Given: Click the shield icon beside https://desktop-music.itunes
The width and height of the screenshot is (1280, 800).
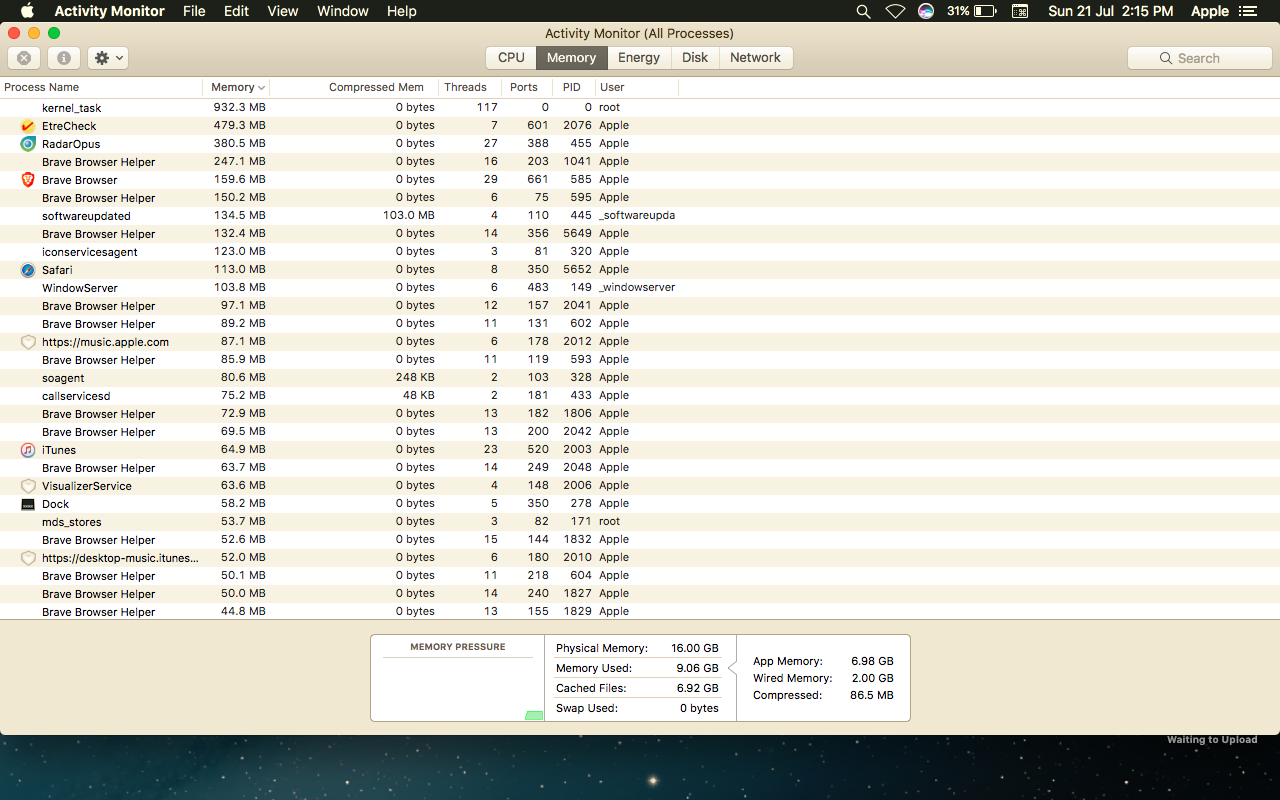Looking at the screenshot, I should point(28,558).
